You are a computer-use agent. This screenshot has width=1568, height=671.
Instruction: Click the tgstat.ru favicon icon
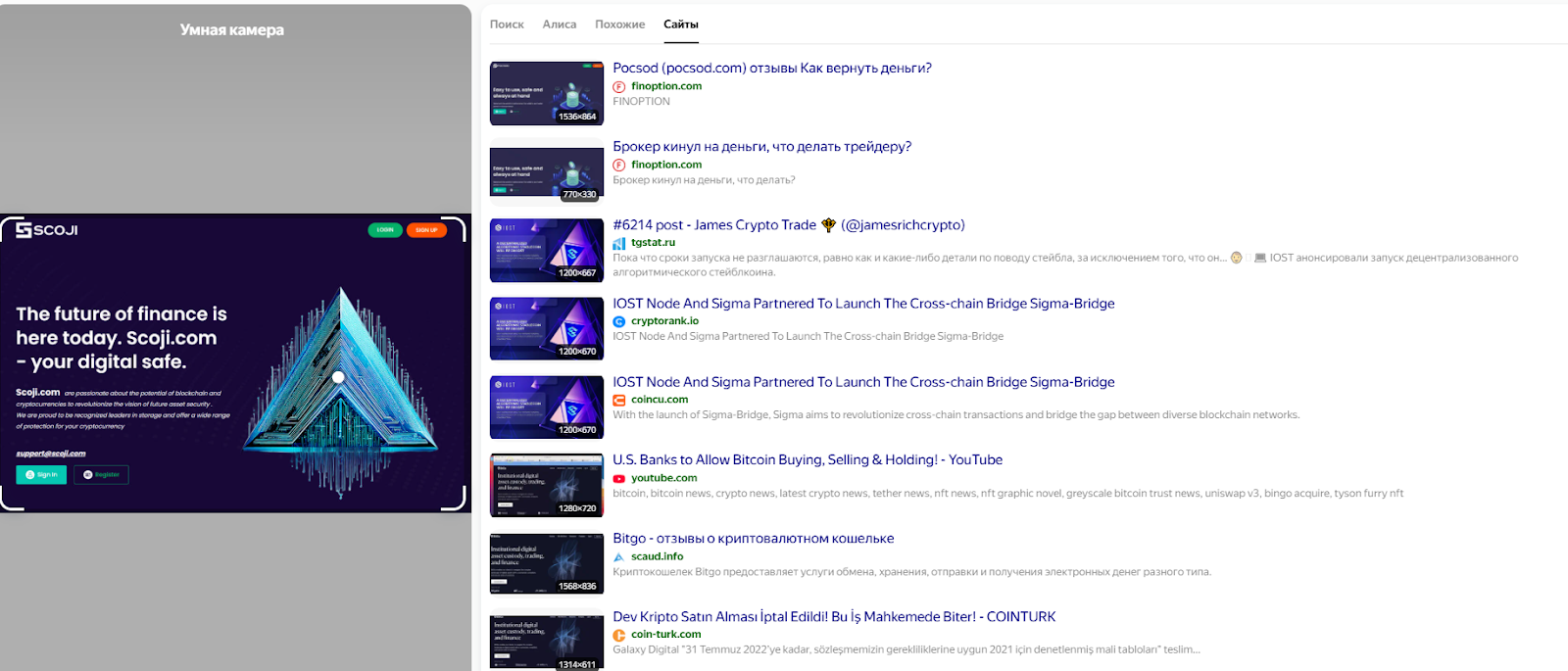[618, 243]
